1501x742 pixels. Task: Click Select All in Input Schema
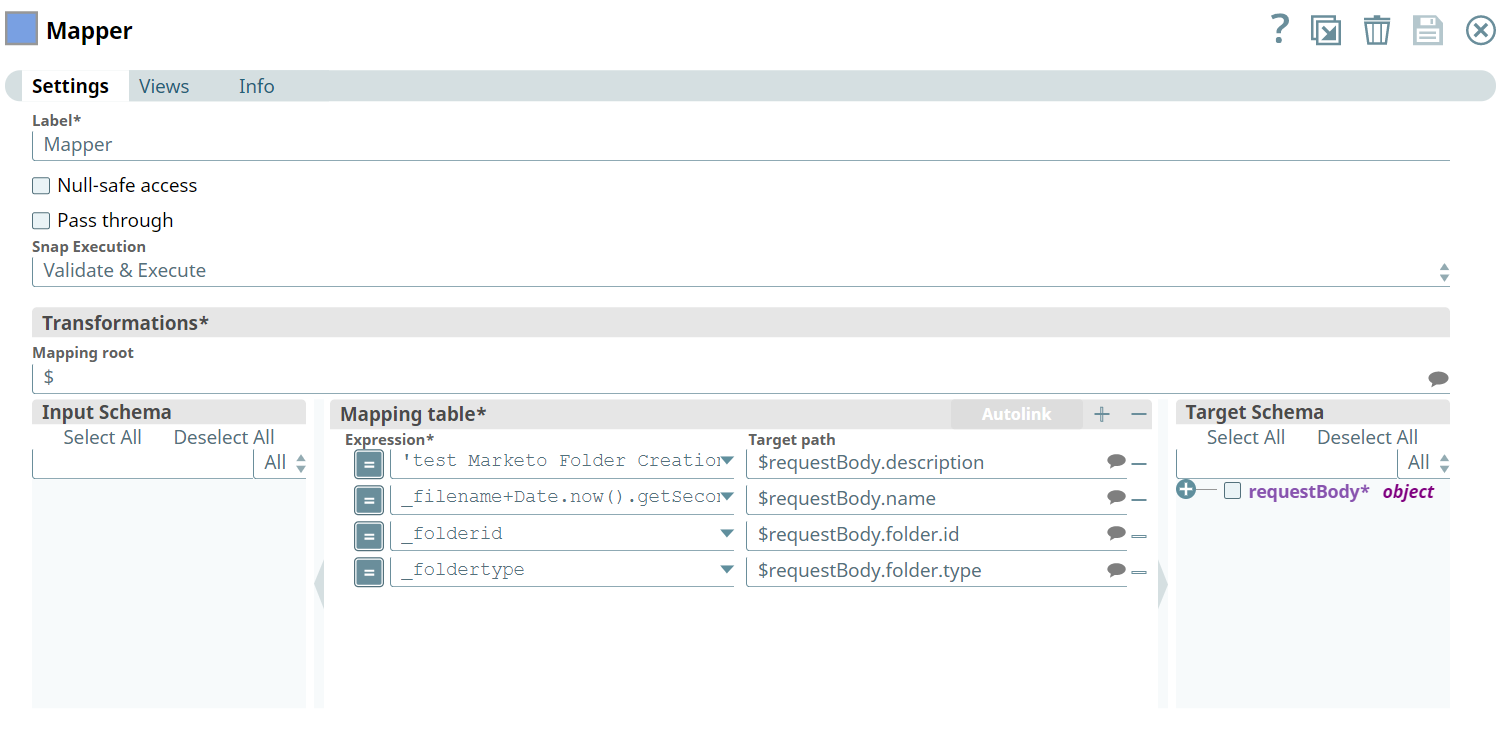pos(102,437)
